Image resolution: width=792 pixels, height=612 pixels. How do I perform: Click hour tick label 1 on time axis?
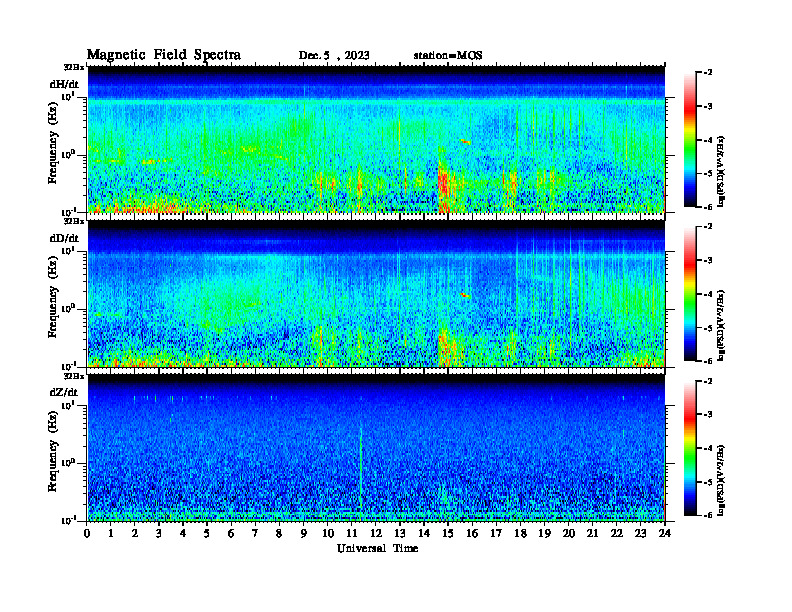111,534
